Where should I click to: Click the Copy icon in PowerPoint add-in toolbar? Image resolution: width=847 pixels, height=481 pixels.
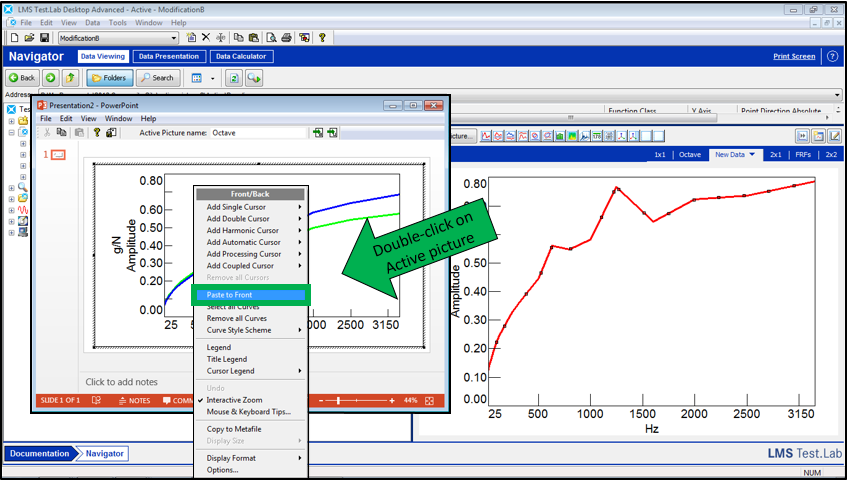(62, 132)
